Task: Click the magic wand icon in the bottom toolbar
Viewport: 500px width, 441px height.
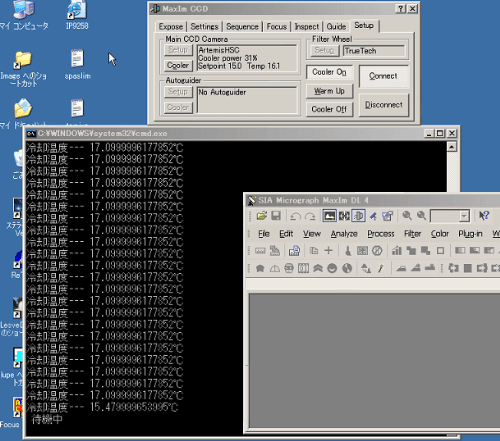Action: [x=381, y=268]
